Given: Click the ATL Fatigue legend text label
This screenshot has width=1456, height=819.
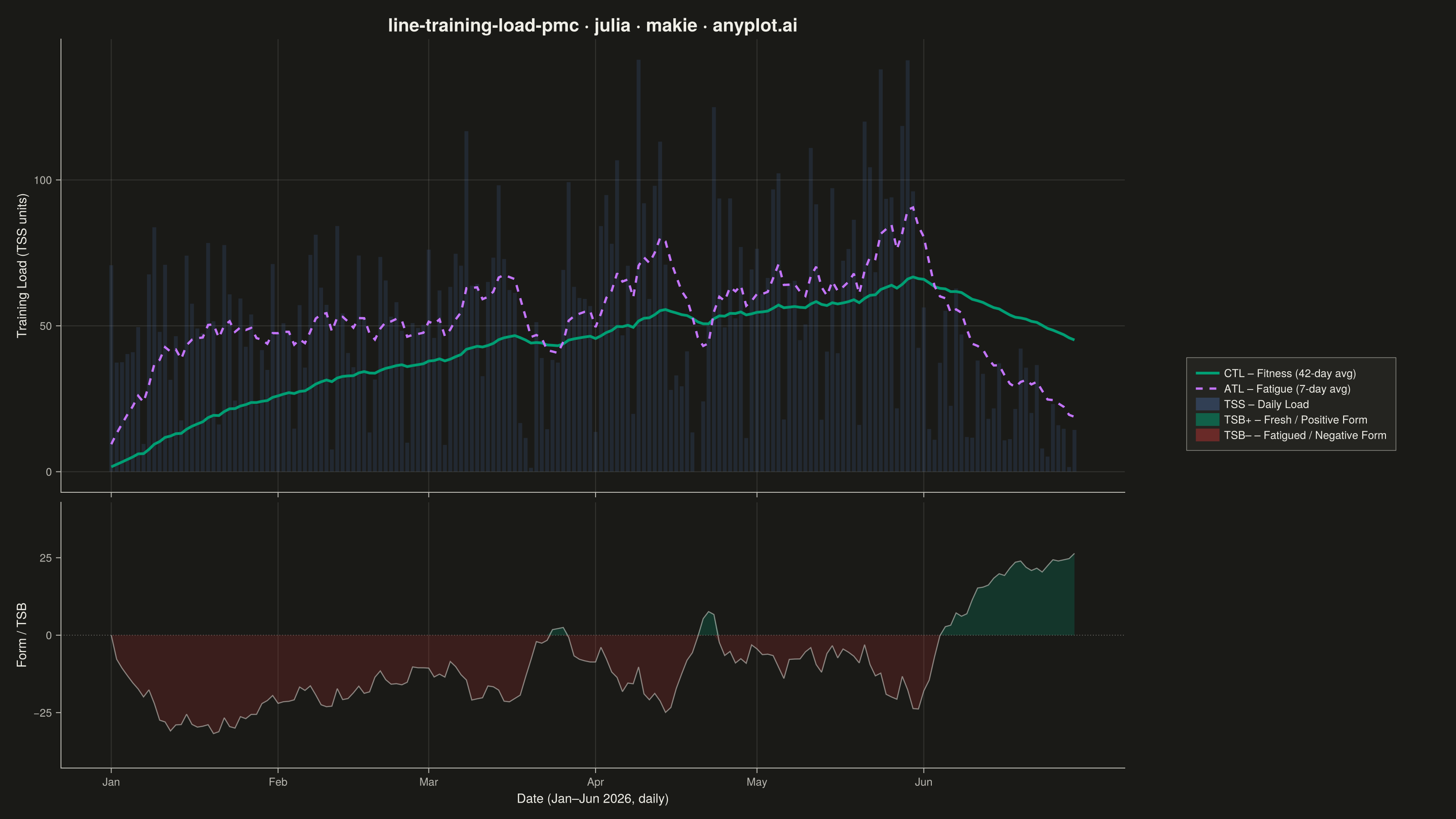Looking at the screenshot, I should click(1287, 389).
